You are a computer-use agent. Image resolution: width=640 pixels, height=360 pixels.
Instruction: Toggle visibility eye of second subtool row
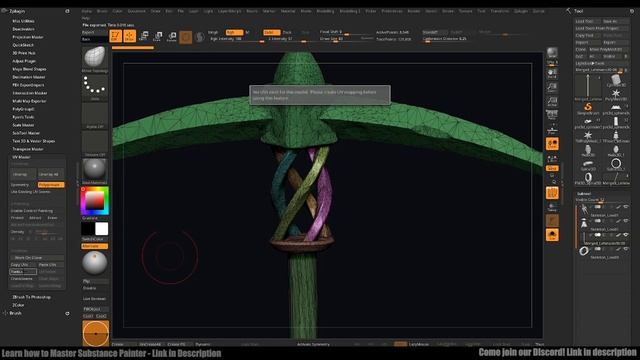click(x=625, y=221)
